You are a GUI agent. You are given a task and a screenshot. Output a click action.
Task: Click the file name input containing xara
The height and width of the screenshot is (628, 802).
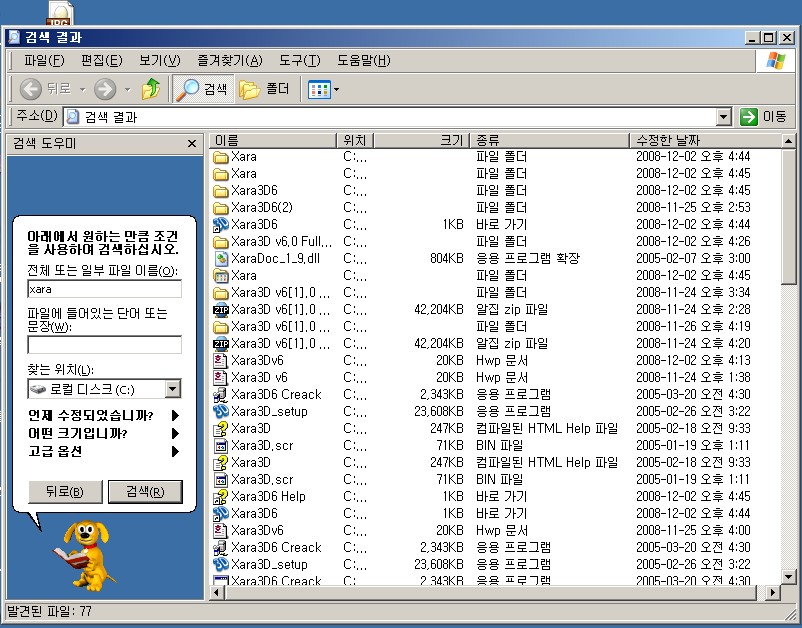coord(104,289)
